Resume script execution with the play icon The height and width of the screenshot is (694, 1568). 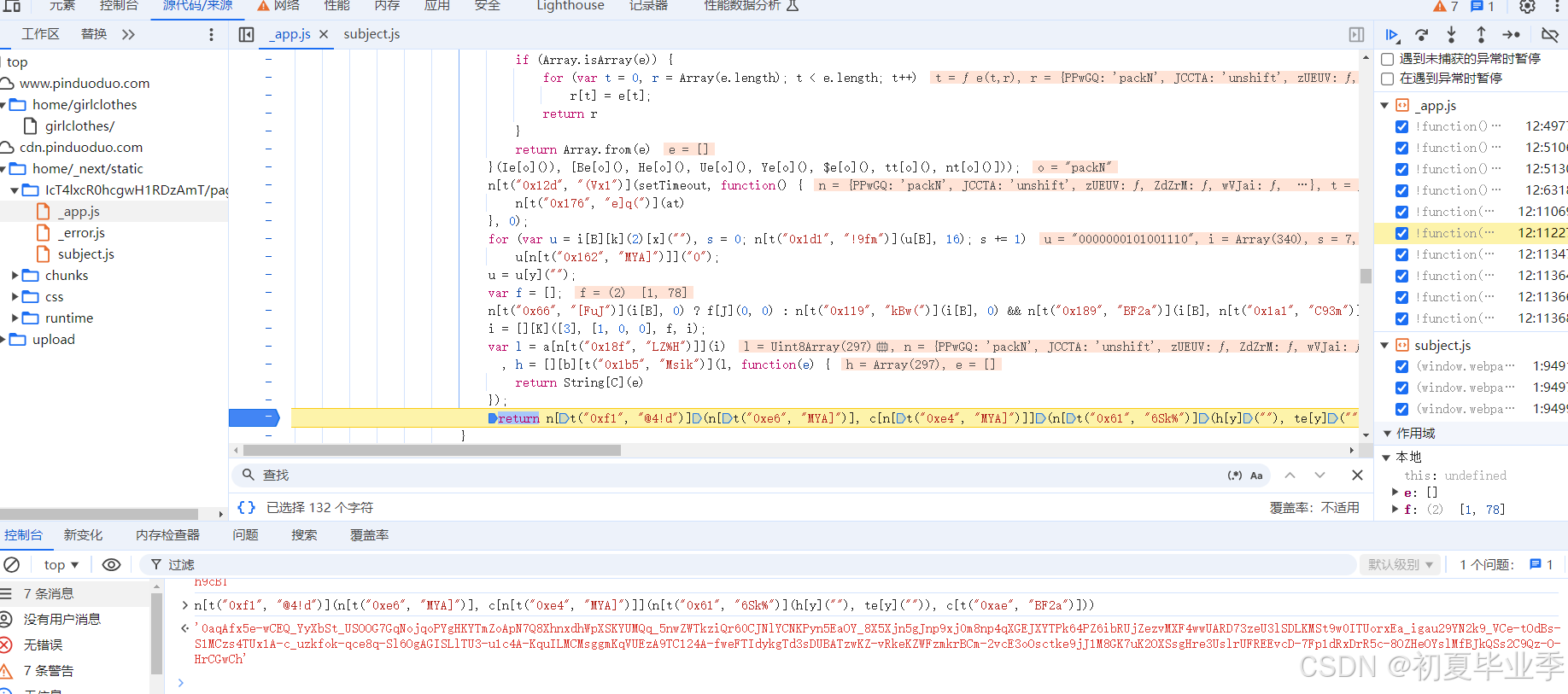pos(1392,35)
